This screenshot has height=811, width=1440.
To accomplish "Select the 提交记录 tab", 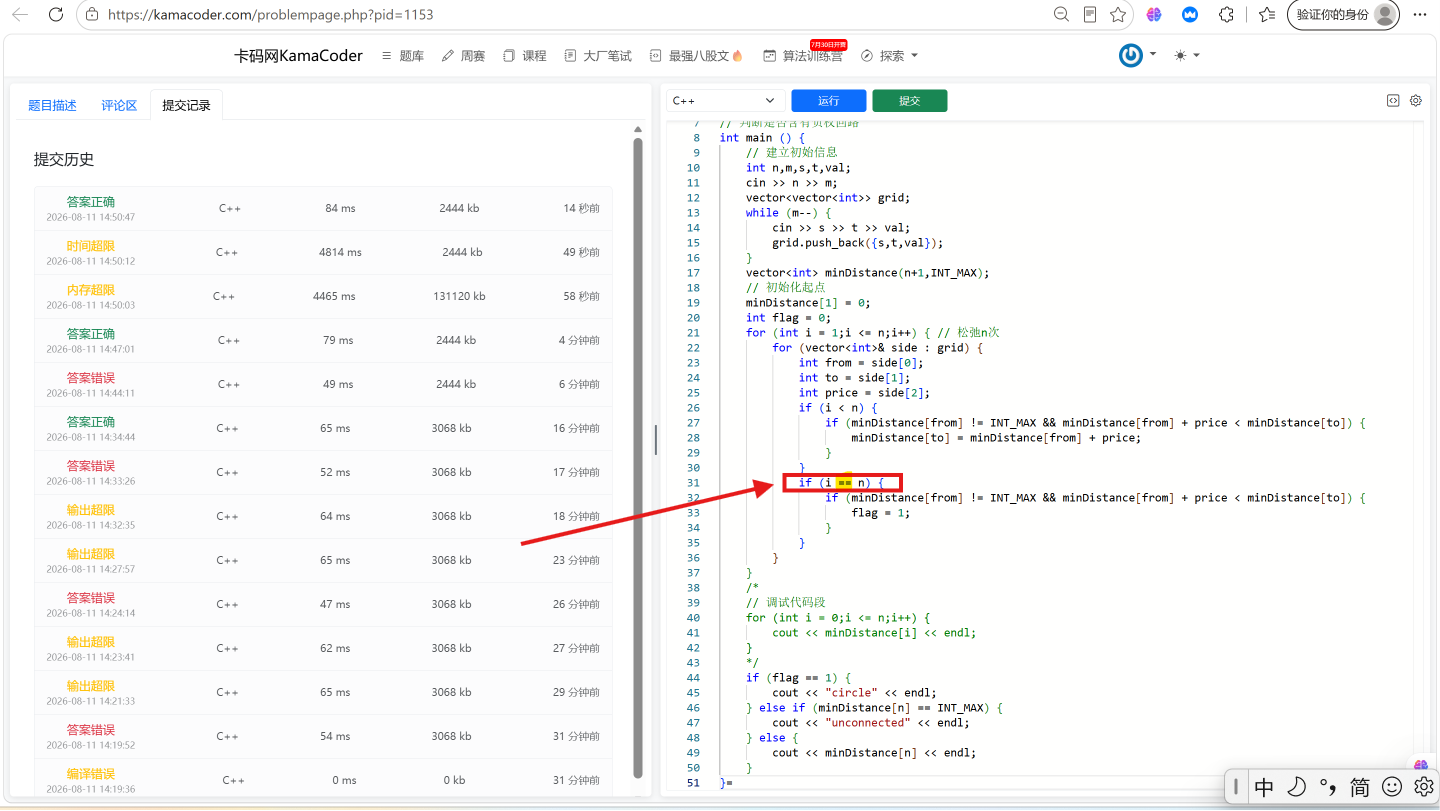I will 187,105.
